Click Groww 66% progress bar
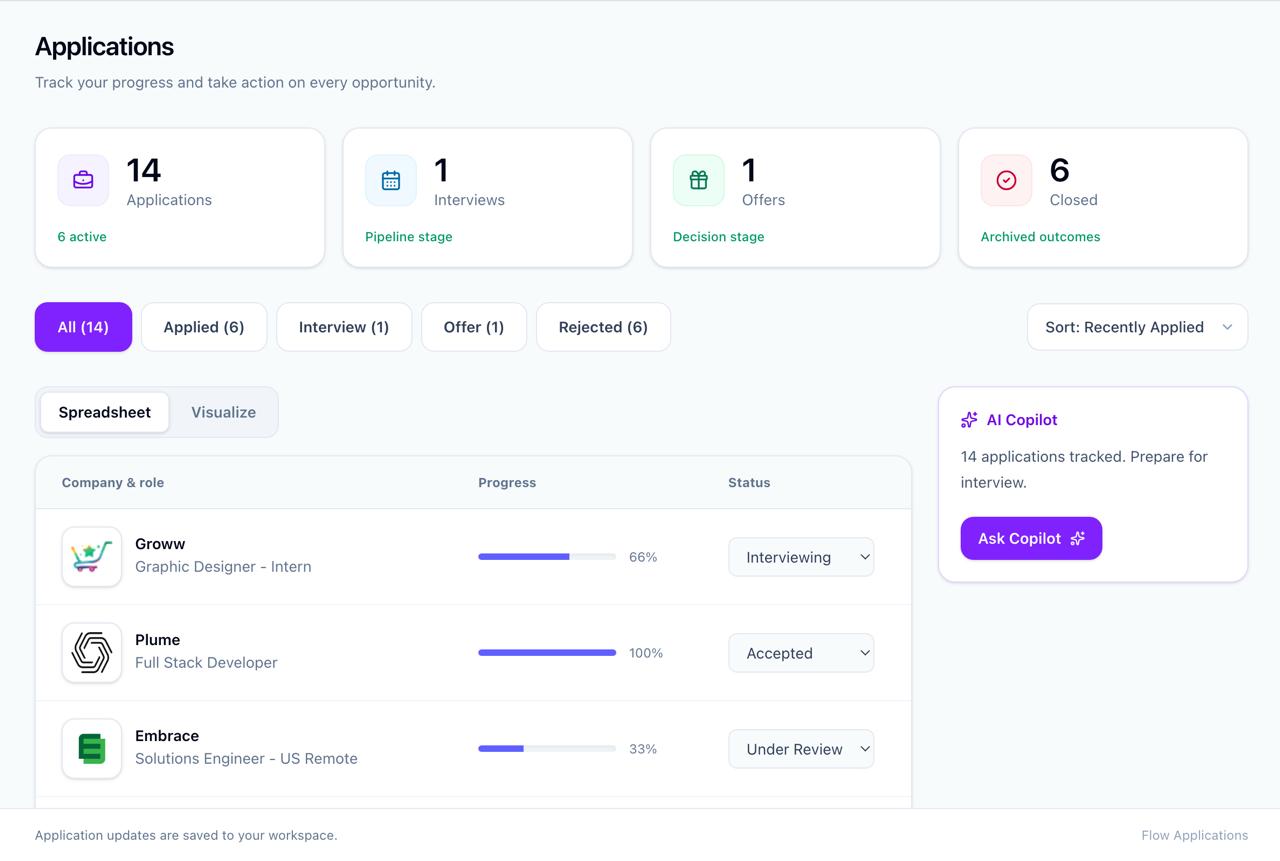Screen dimensions: 1280x861 (547, 557)
